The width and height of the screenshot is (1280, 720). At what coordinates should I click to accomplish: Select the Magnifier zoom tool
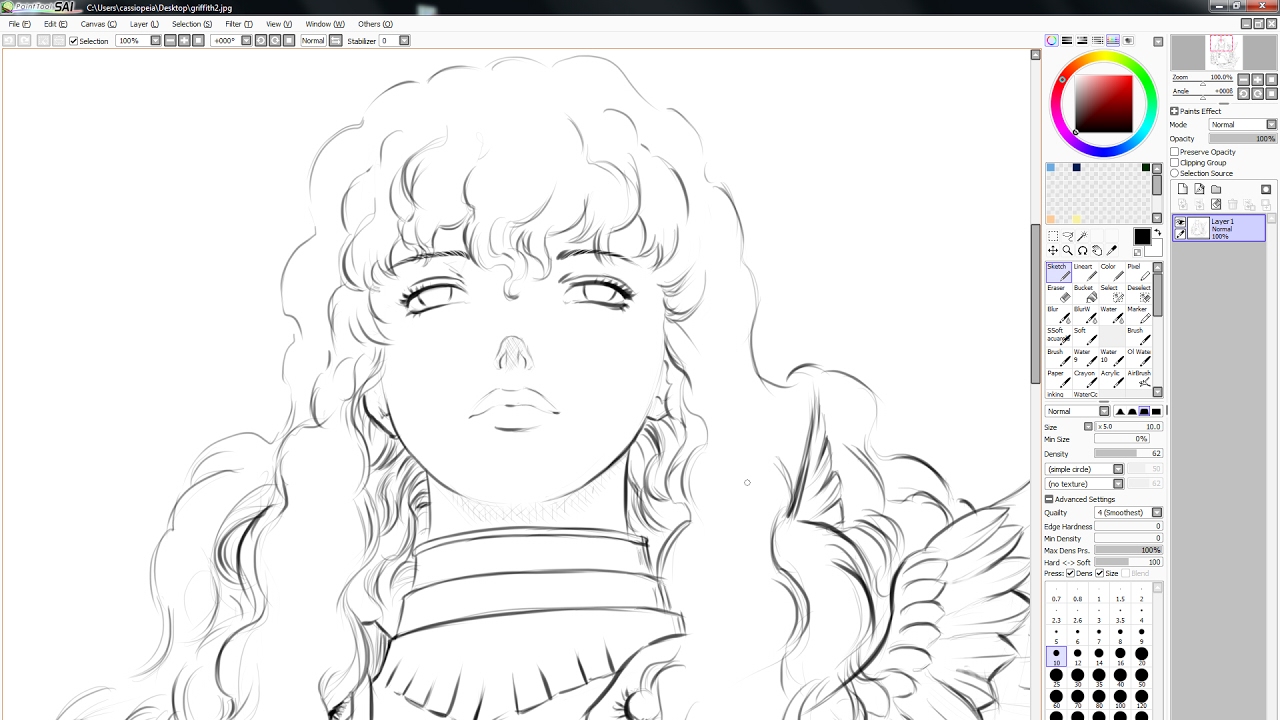1066,250
